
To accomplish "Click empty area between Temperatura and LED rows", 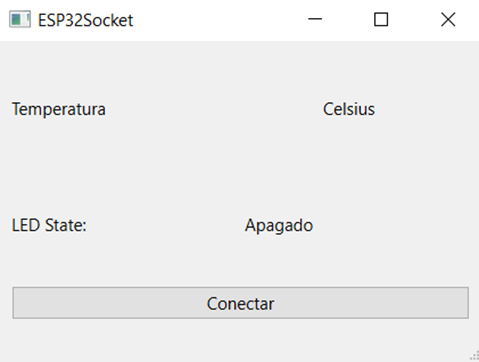I will [x=239, y=167].
